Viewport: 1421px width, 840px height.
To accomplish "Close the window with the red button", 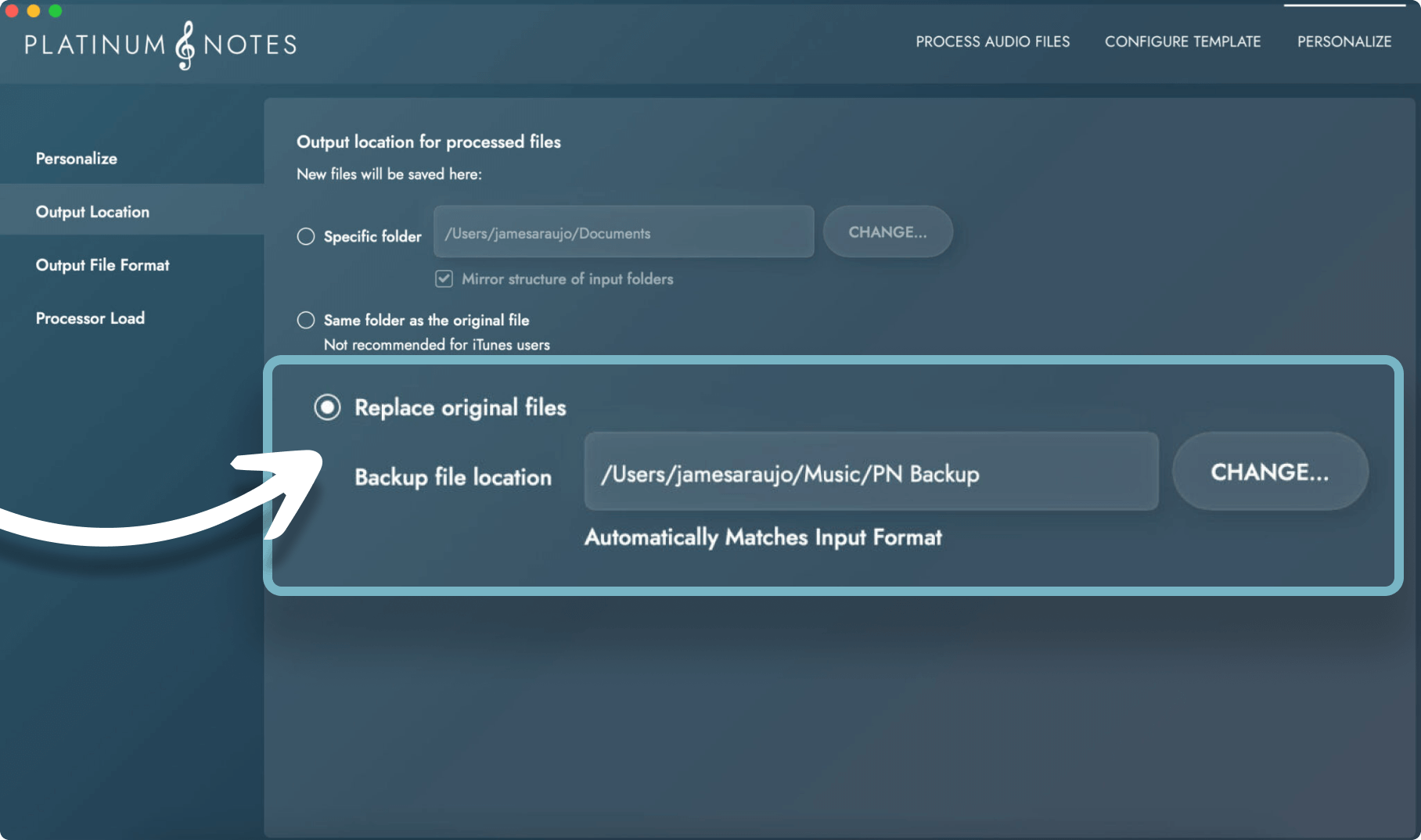I will [11, 10].
